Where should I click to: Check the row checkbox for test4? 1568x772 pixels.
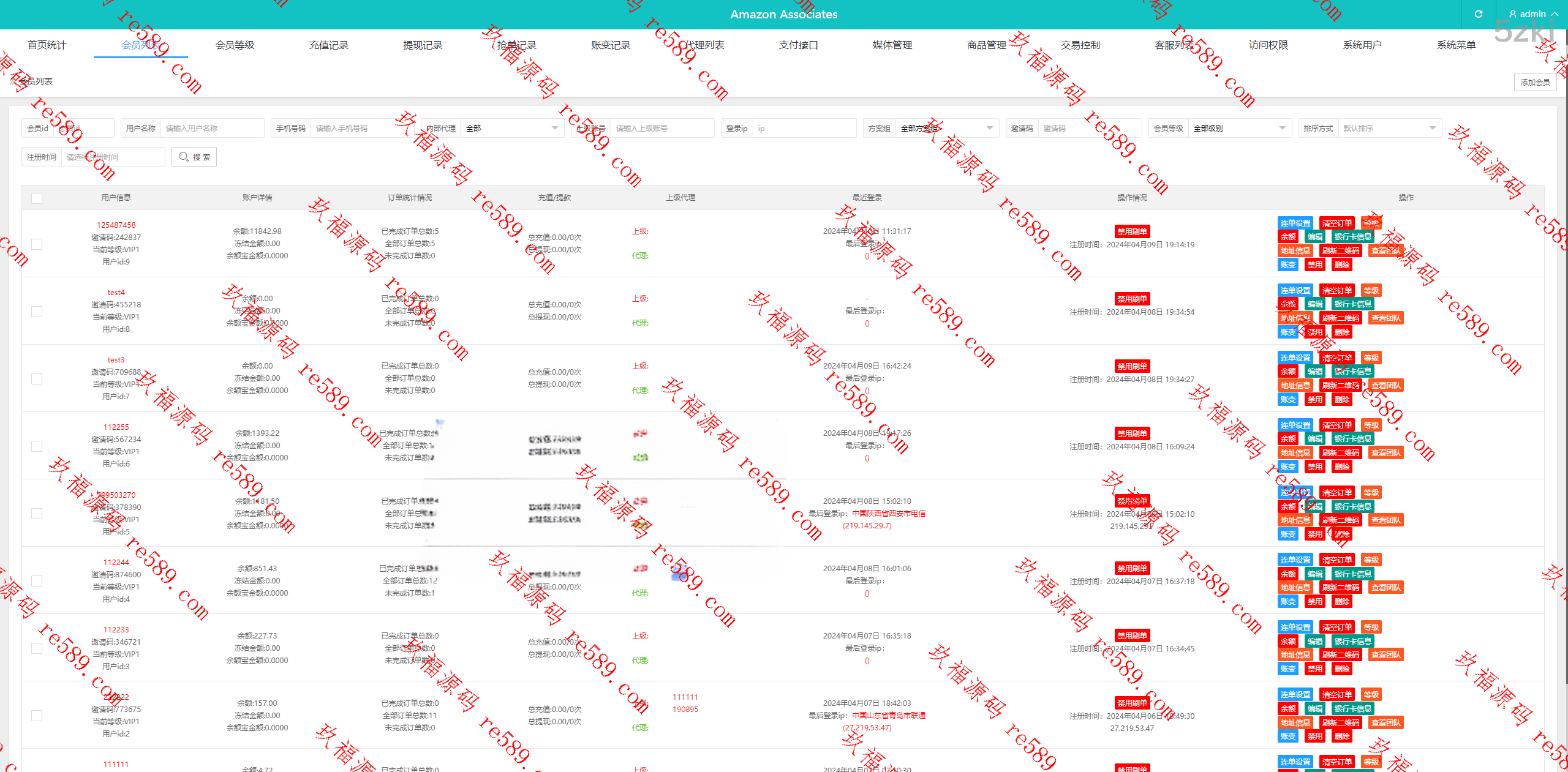click(x=37, y=312)
